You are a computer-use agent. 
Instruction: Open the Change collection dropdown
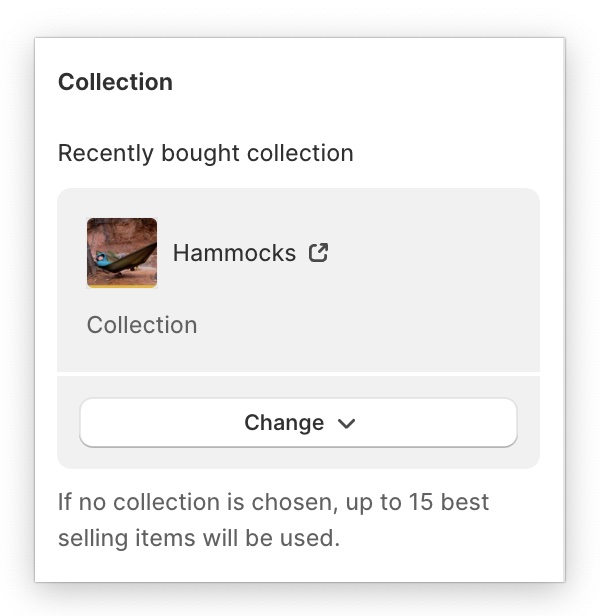pyautogui.click(x=298, y=423)
